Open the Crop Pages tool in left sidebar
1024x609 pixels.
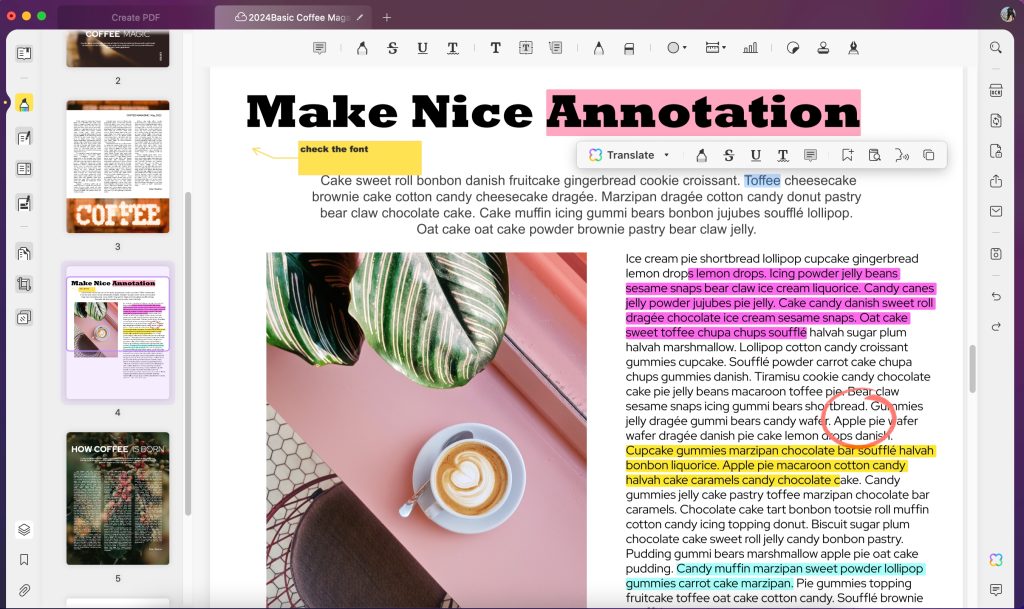(x=24, y=285)
